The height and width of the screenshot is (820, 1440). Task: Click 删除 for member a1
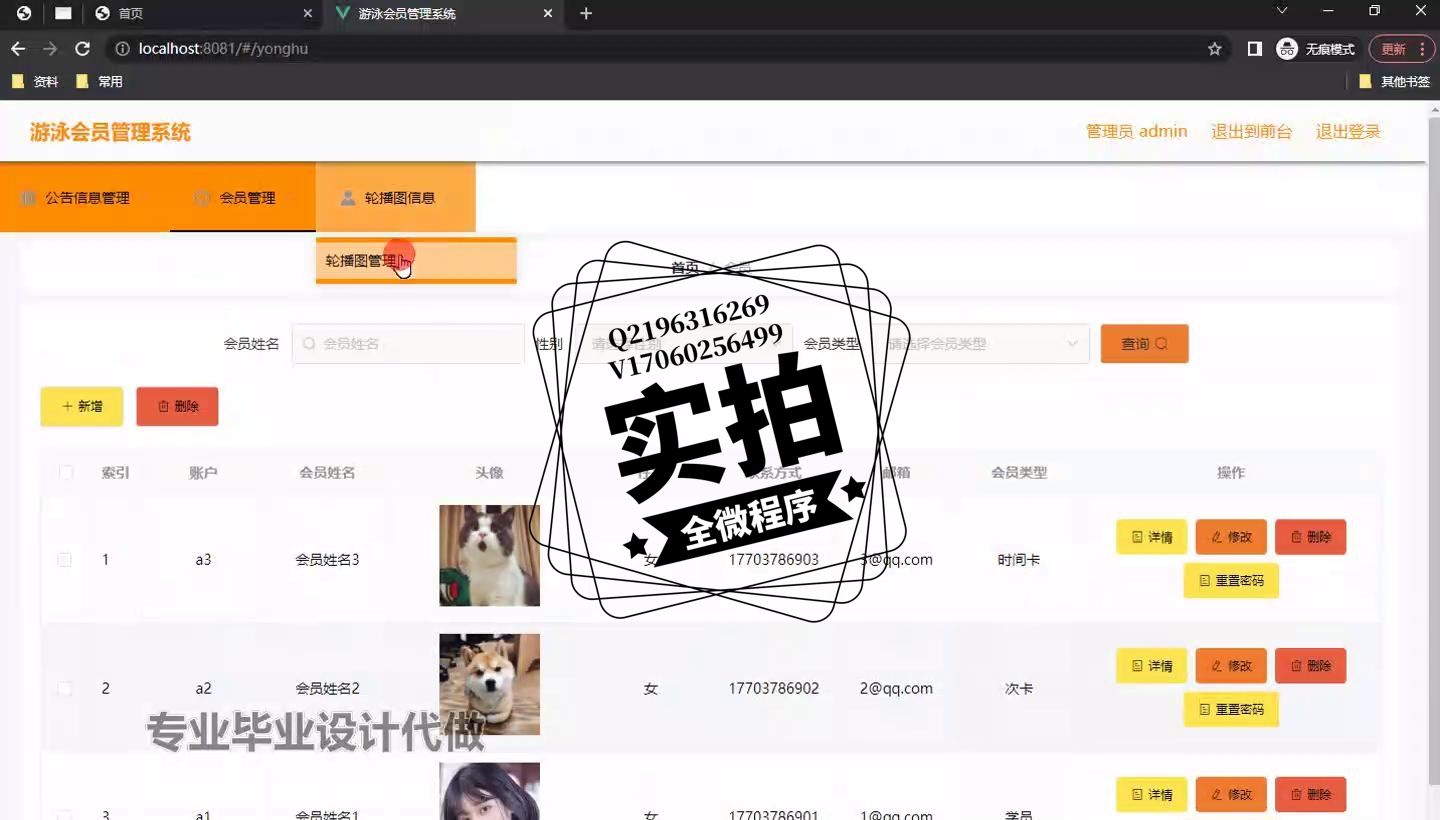pos(1311,795)
